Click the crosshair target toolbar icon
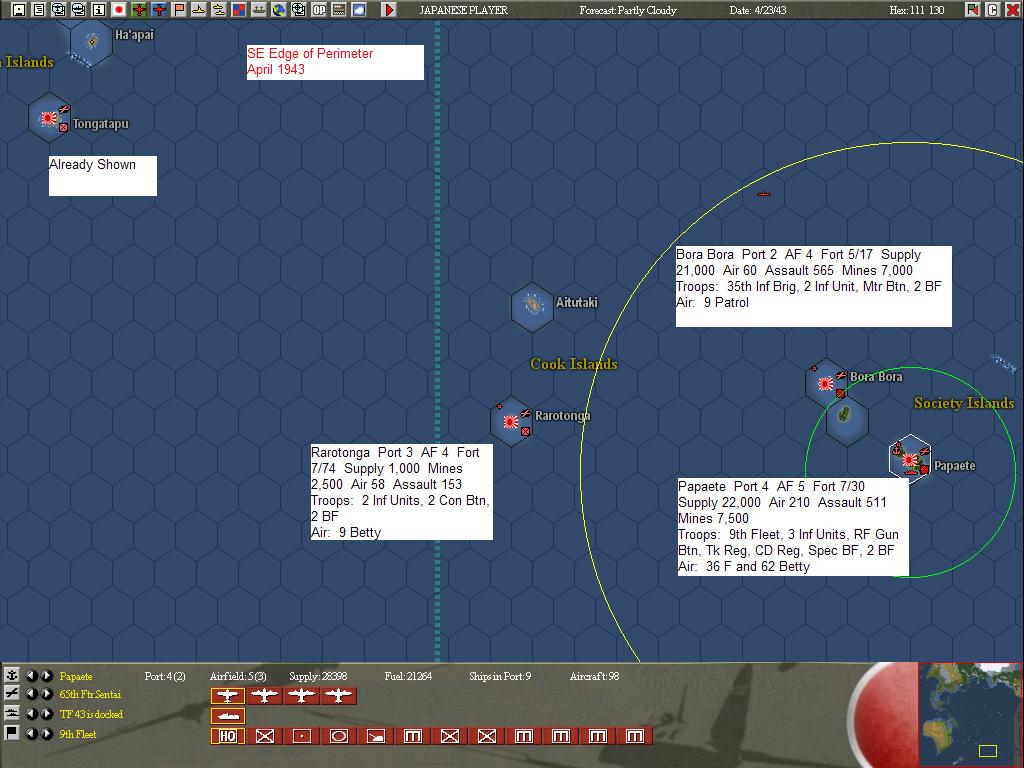1024x768 pixels. click(x=298, y=10)
